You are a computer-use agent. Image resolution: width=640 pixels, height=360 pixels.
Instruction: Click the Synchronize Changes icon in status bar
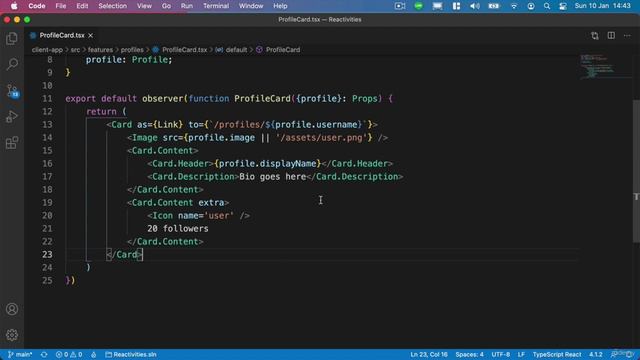coord(44,354)
